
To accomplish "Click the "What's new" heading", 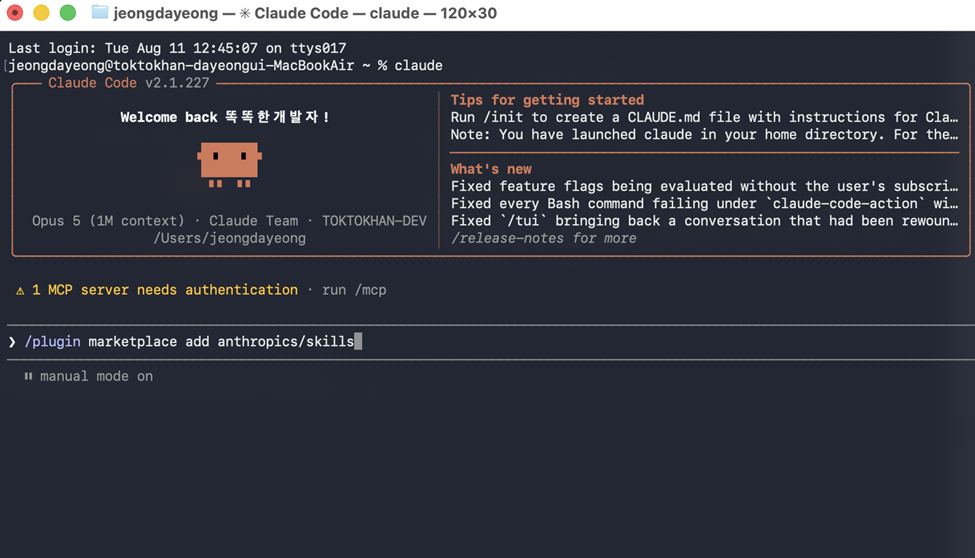I will click(x=491, y=169).
